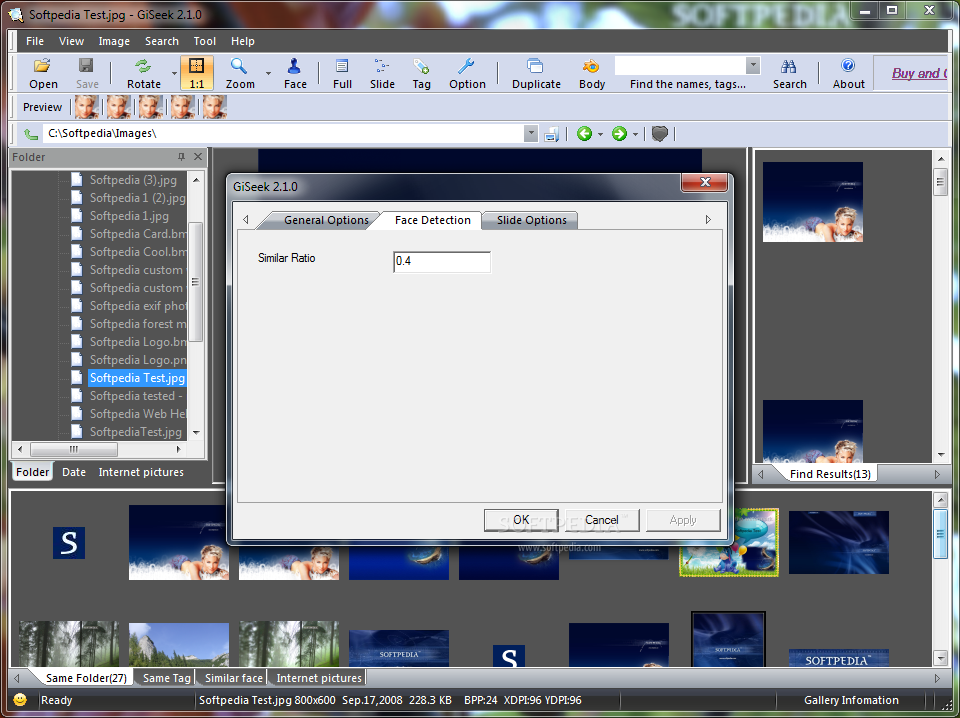This screenshot has height=718, width=960.
Task: Open the forward history dropdown arrow
Action: [635, 134]
